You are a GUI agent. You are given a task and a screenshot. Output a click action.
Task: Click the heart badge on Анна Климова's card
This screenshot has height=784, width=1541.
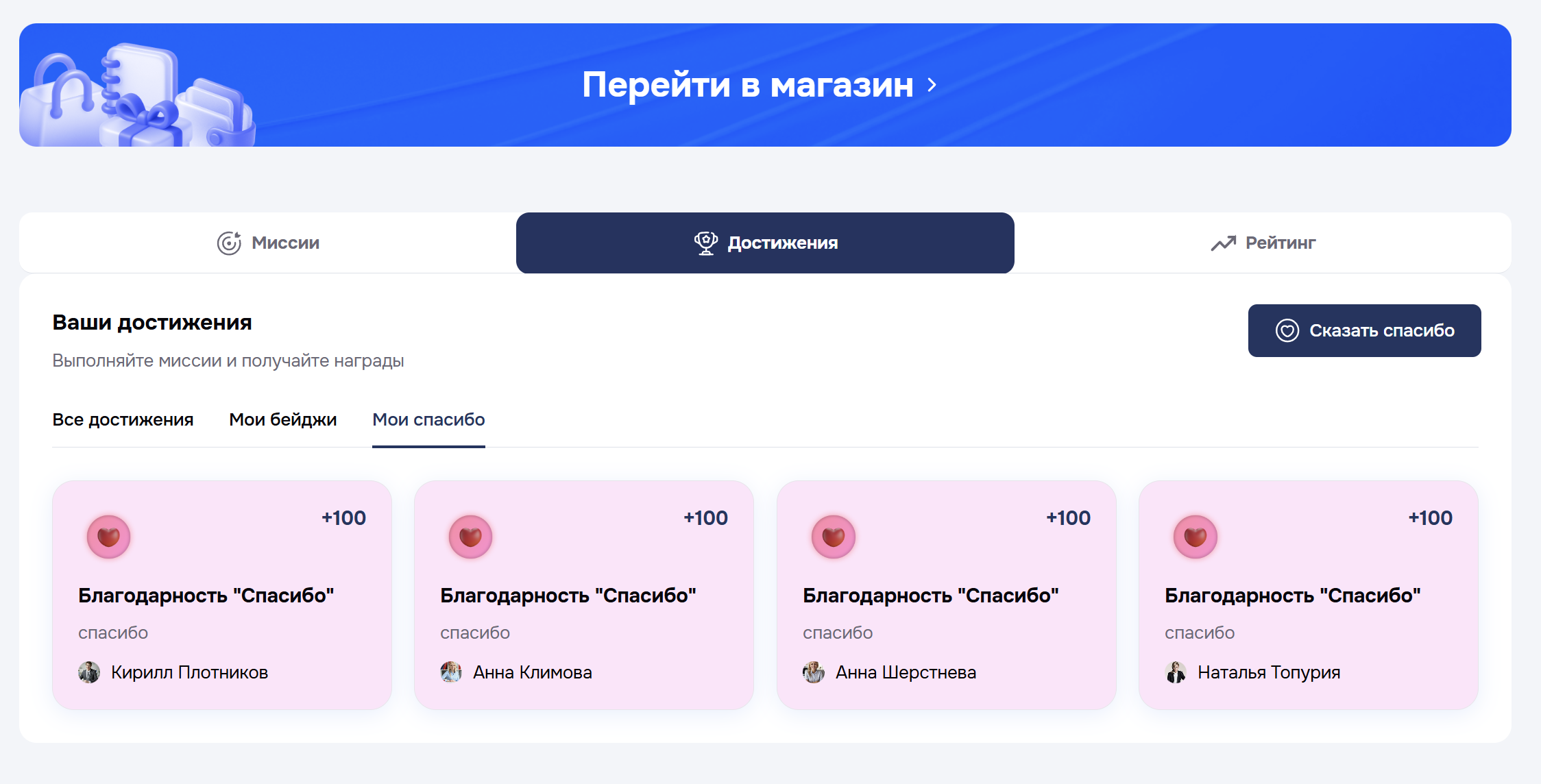click(470, 537)
